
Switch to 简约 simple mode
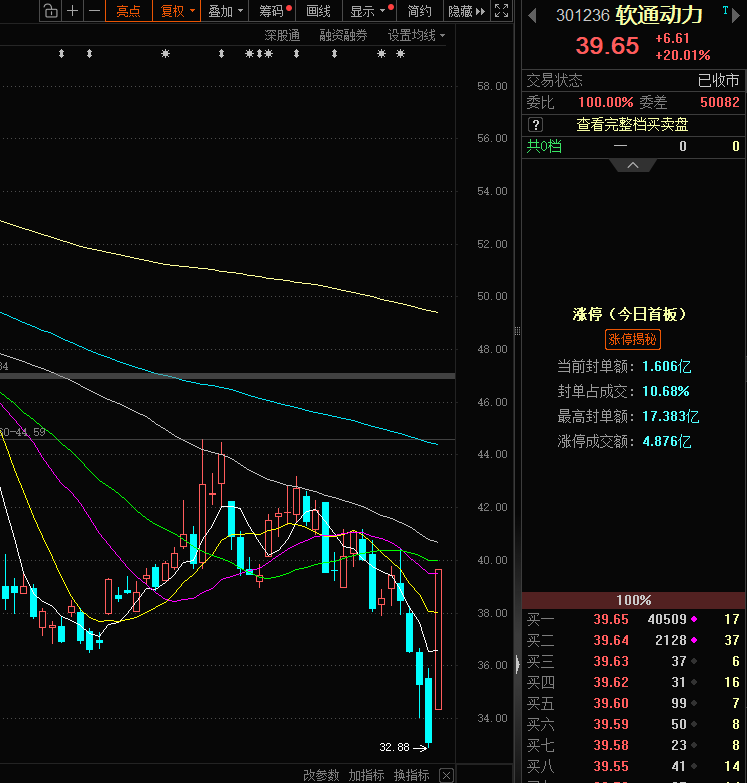419,10
